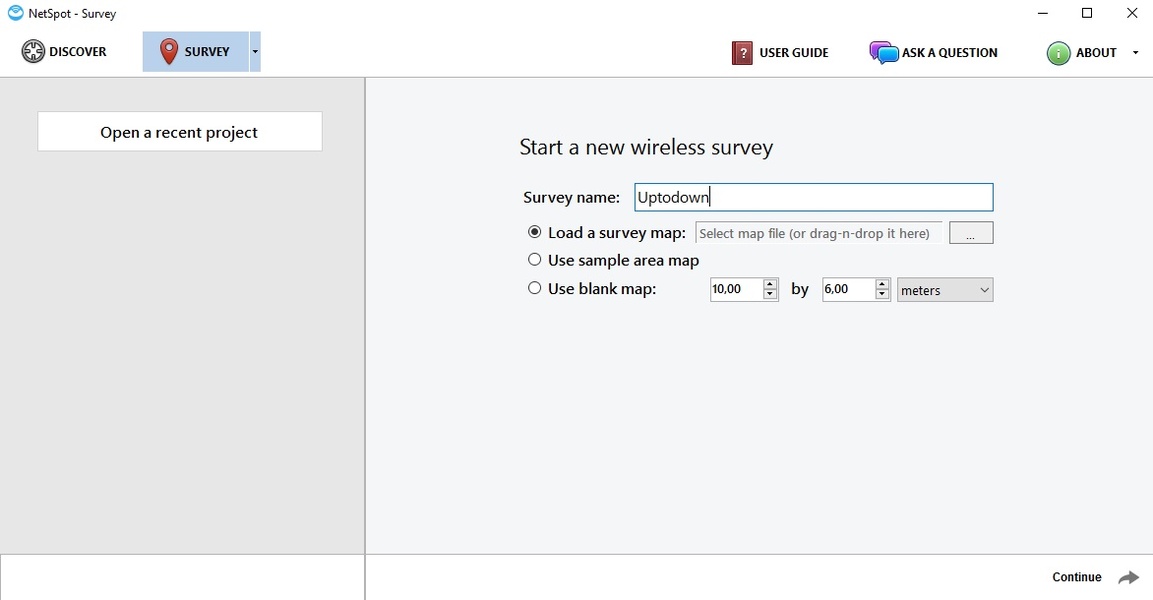This screenshot has height=600, width=1153.
Task: Click the Open a recent project button
Action: click(179, 132)
